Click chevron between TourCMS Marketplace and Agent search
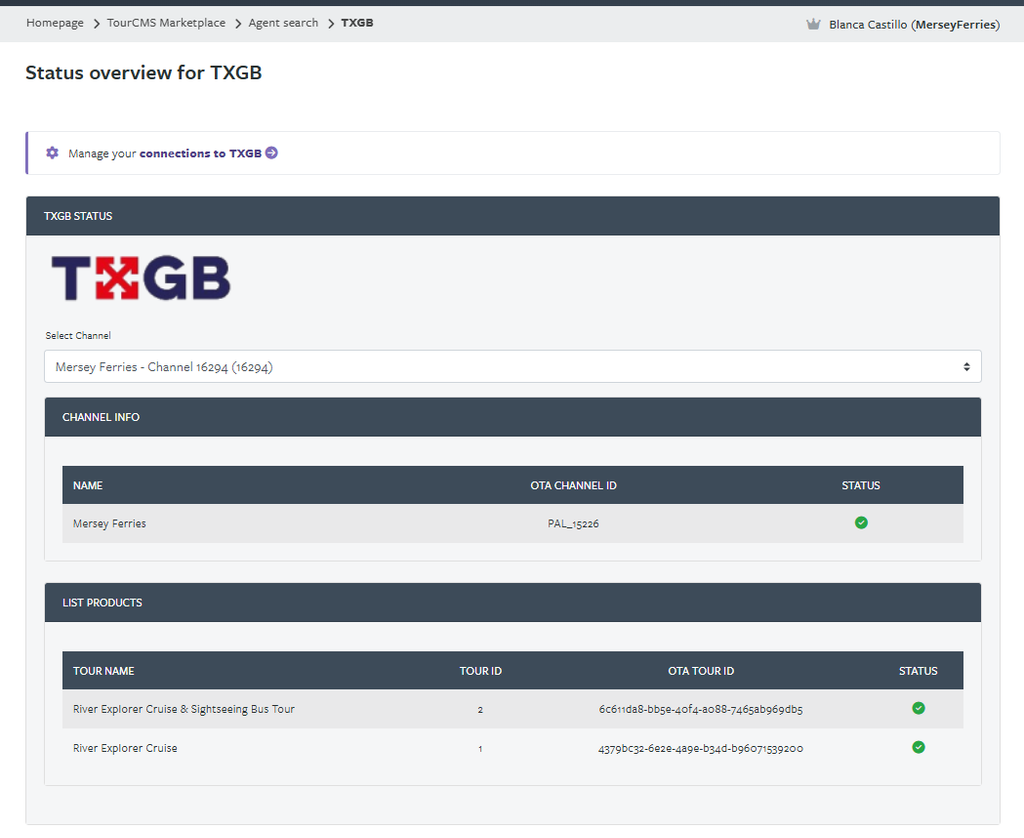The image size is (1024, 838). coord(238,24)
